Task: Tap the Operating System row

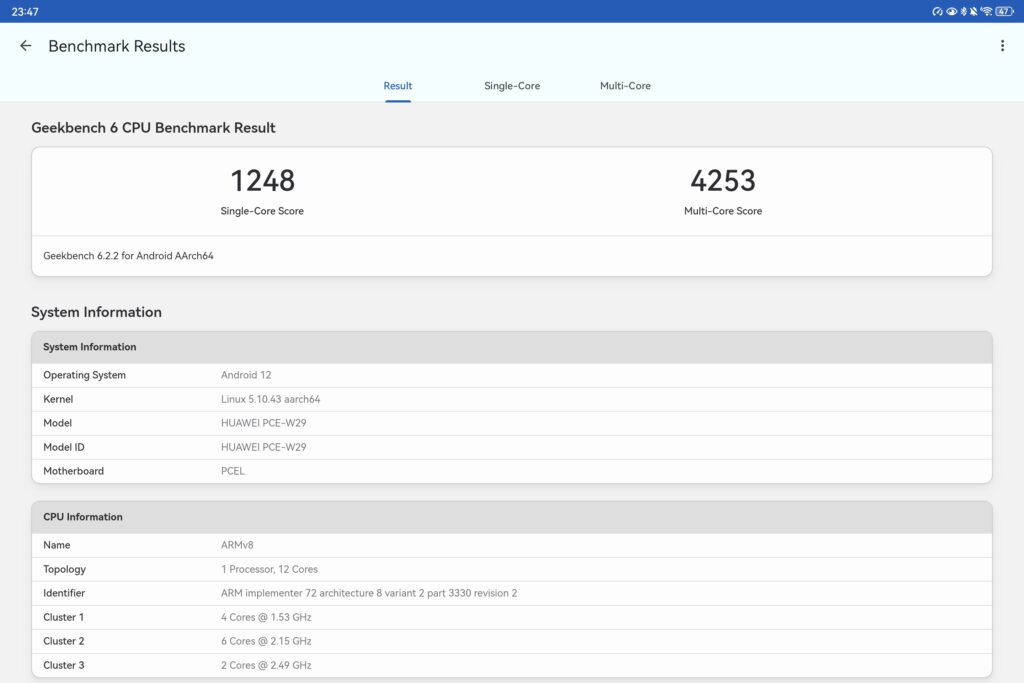Action: [511, 375]
